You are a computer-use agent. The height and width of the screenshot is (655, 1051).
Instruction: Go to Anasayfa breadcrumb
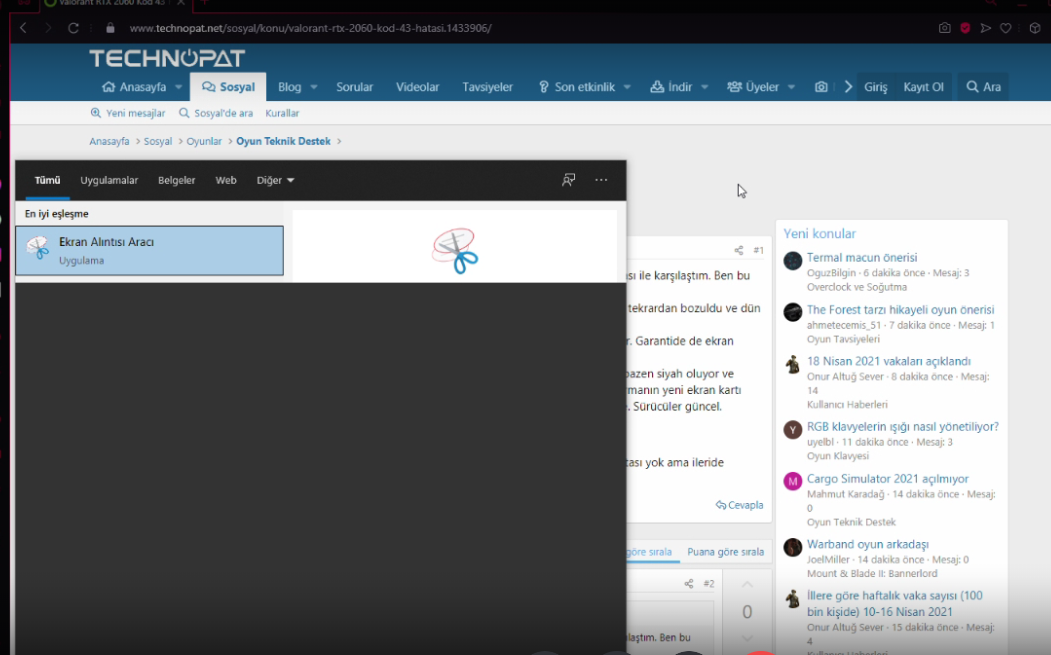pyautogui.click(x=109, y=141)
